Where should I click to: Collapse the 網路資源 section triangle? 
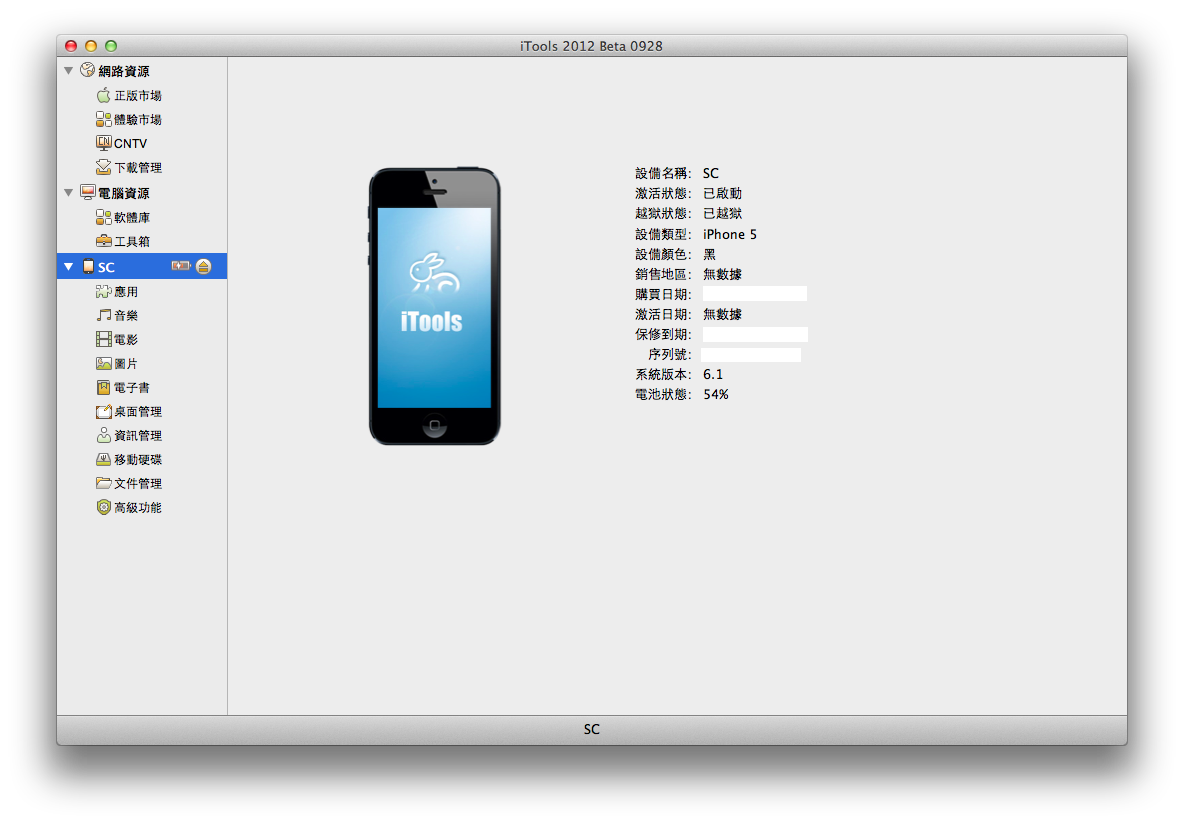(68, 71)
